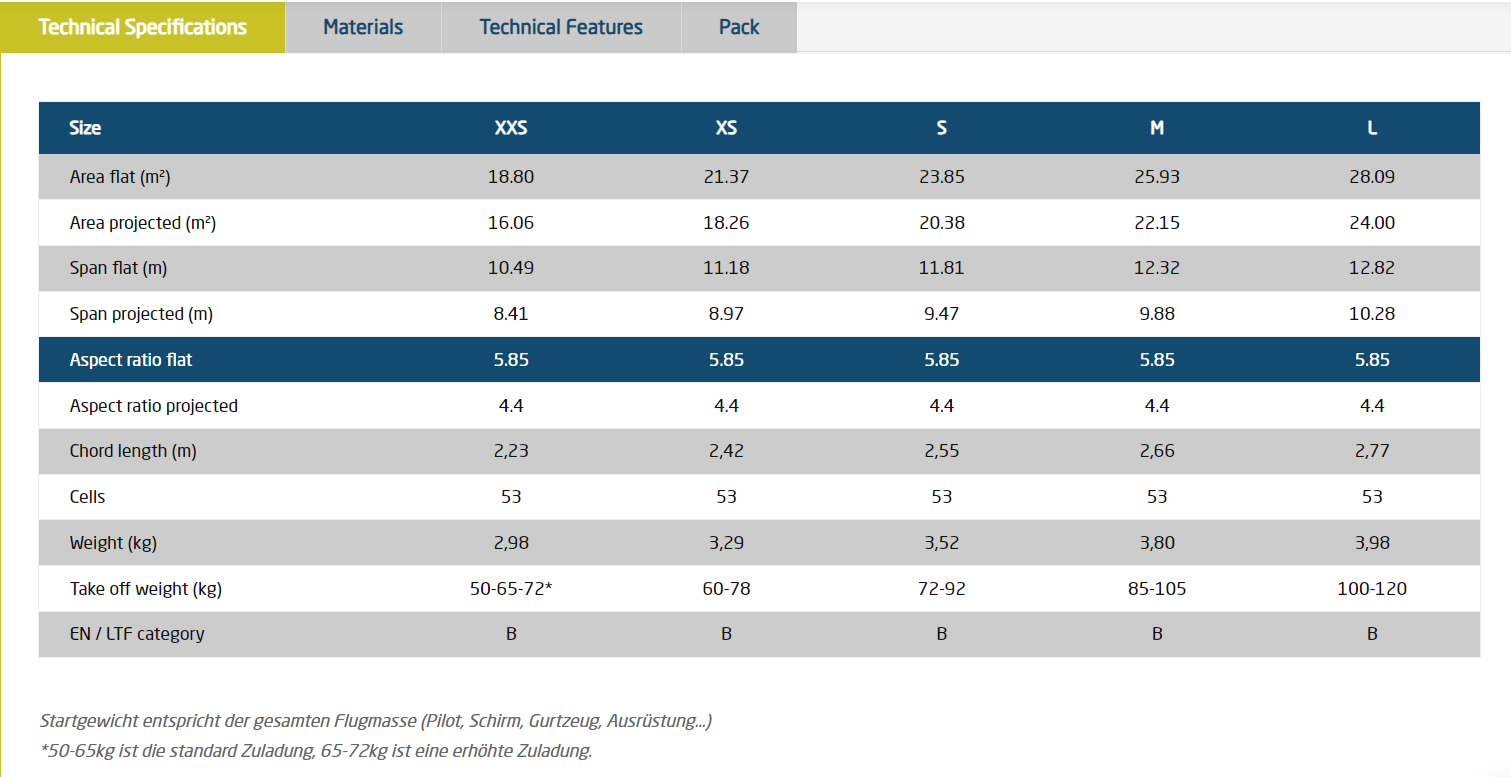This screenshot has width=1511, height=777.
Task: Select the 50-65-72* take off weight cell
Action: point(511,589)
